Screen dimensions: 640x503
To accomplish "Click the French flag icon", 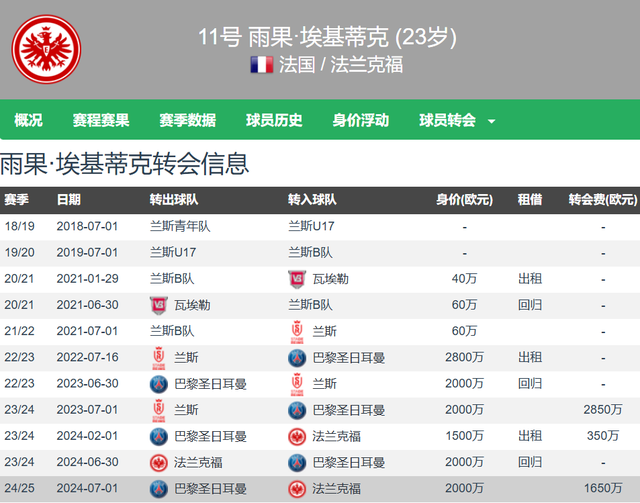I will (262, 65).
